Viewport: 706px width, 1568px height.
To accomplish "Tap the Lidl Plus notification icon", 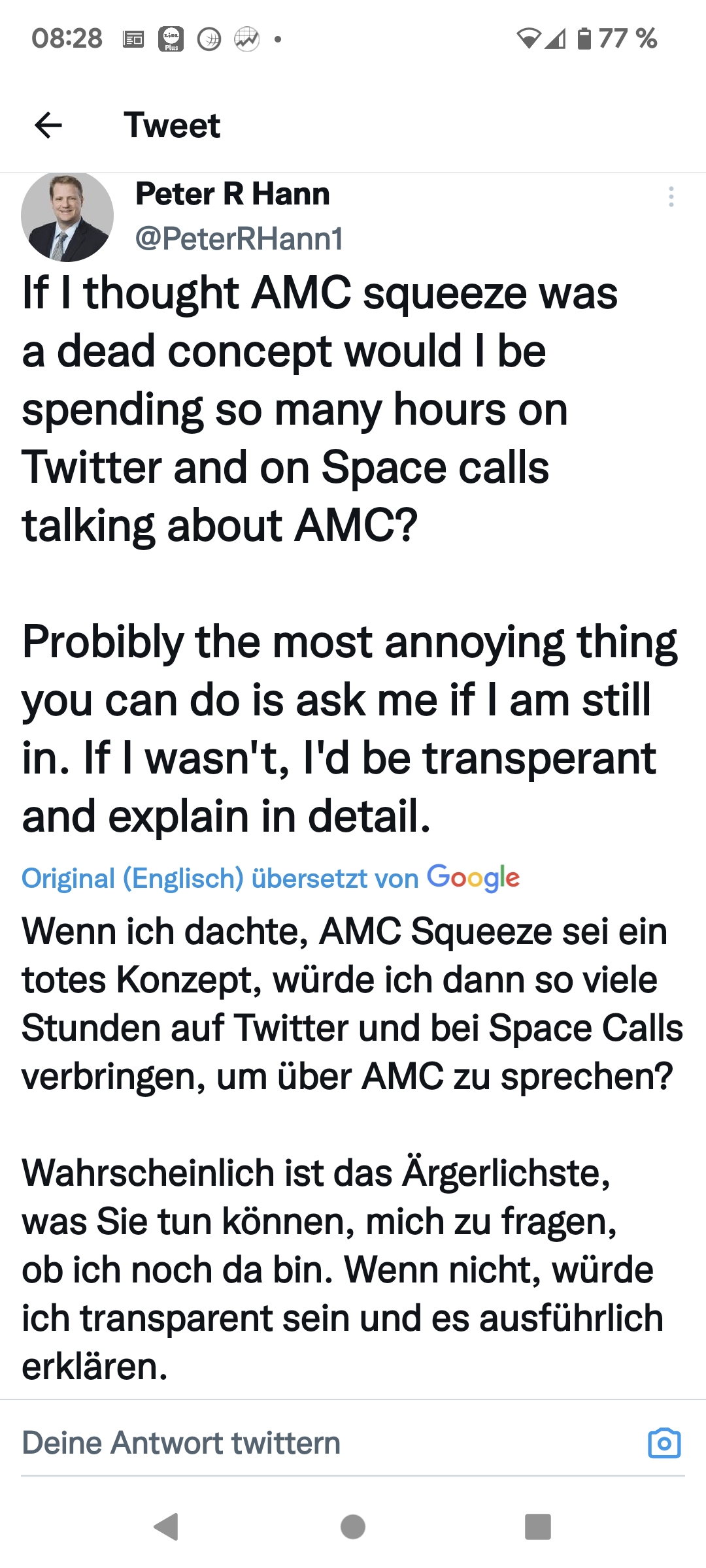I will (171, 39).
